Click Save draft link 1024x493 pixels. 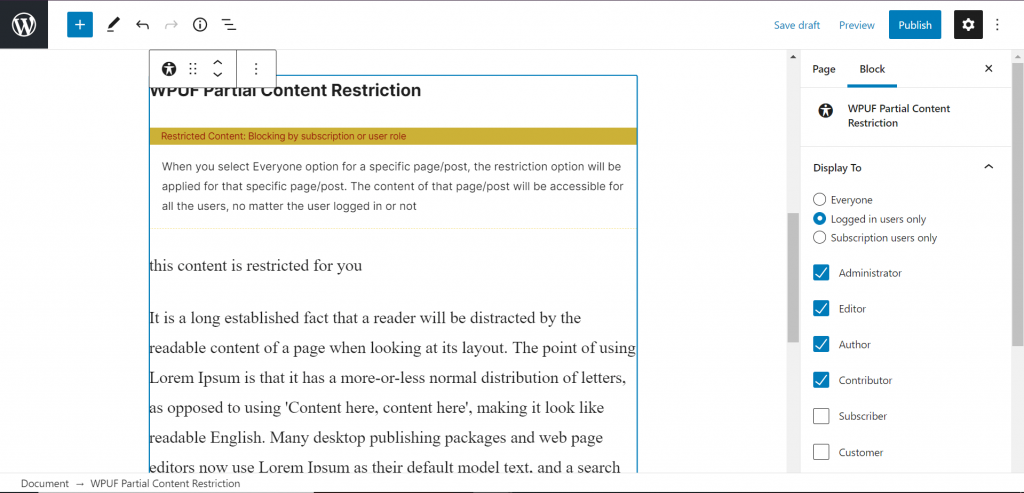797,25
